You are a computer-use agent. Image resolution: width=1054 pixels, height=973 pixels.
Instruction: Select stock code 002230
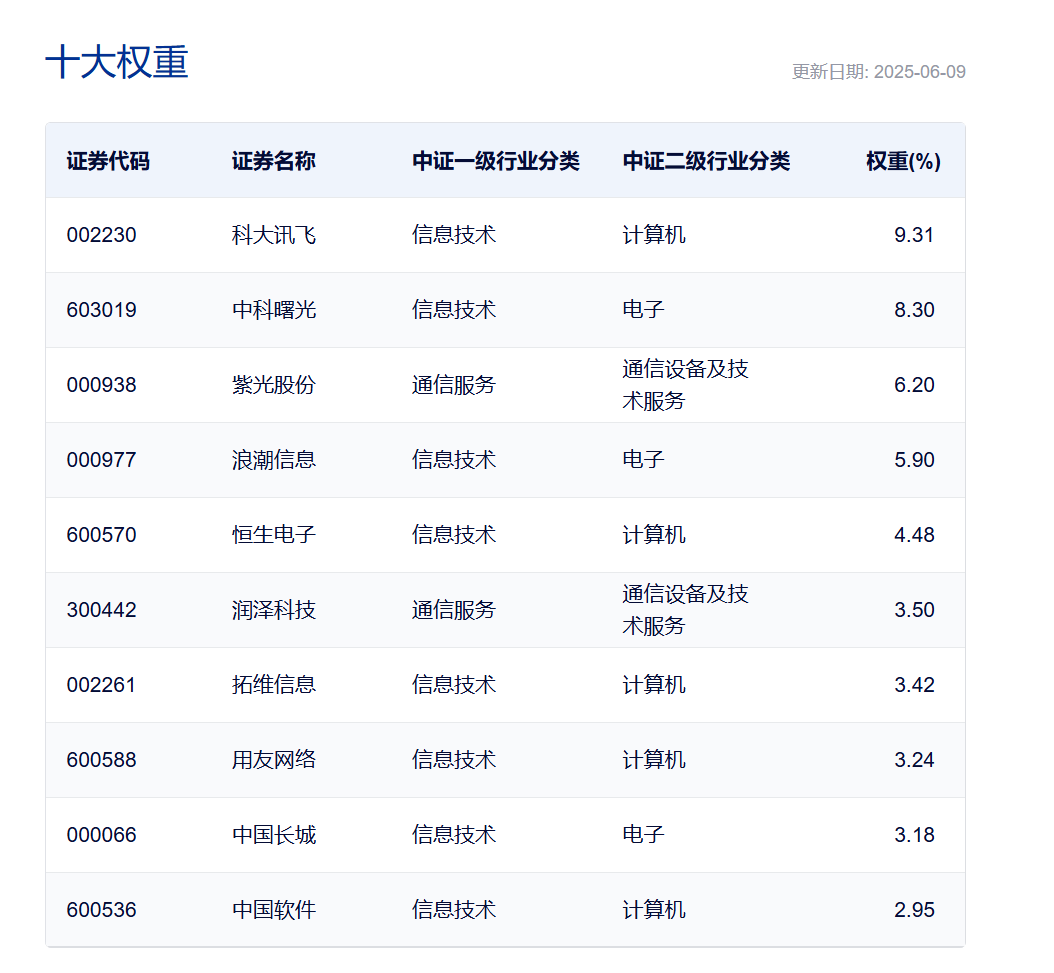pos(102,235)
